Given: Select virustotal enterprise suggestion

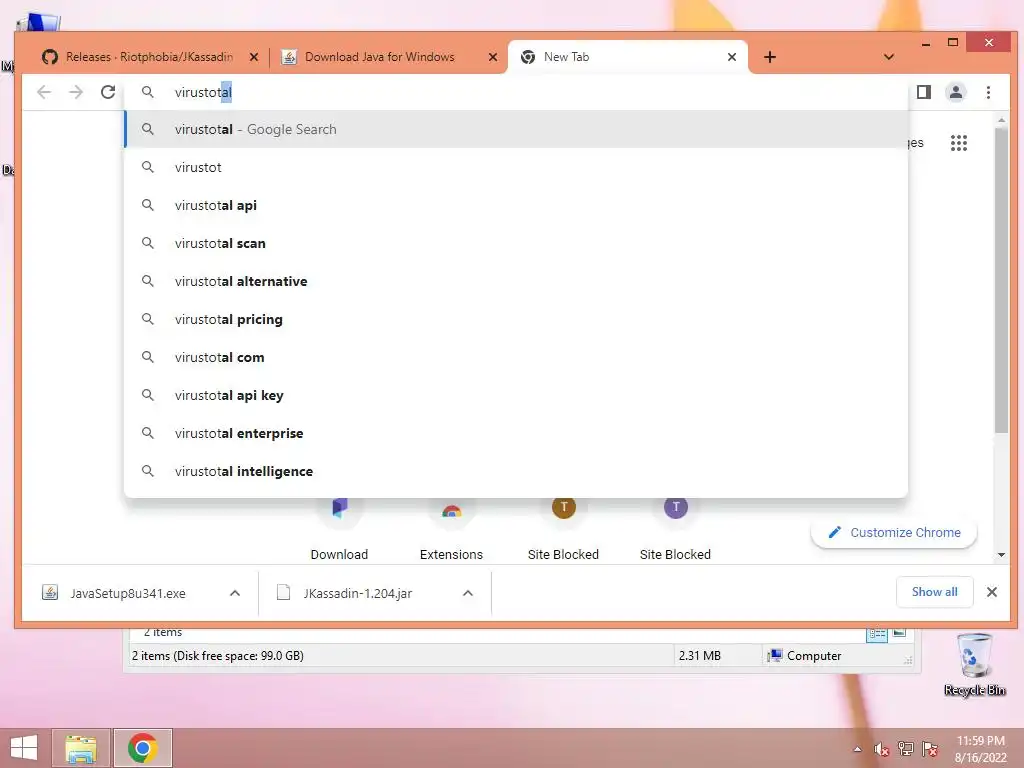Looking at the screenshot, I should [516, 433].
